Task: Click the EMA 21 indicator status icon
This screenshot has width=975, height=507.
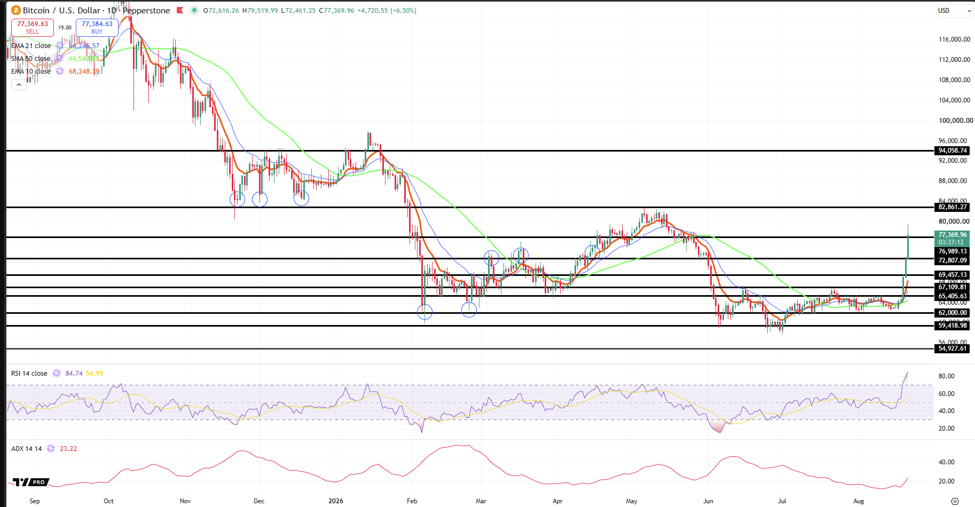Action: click(60, 45)
